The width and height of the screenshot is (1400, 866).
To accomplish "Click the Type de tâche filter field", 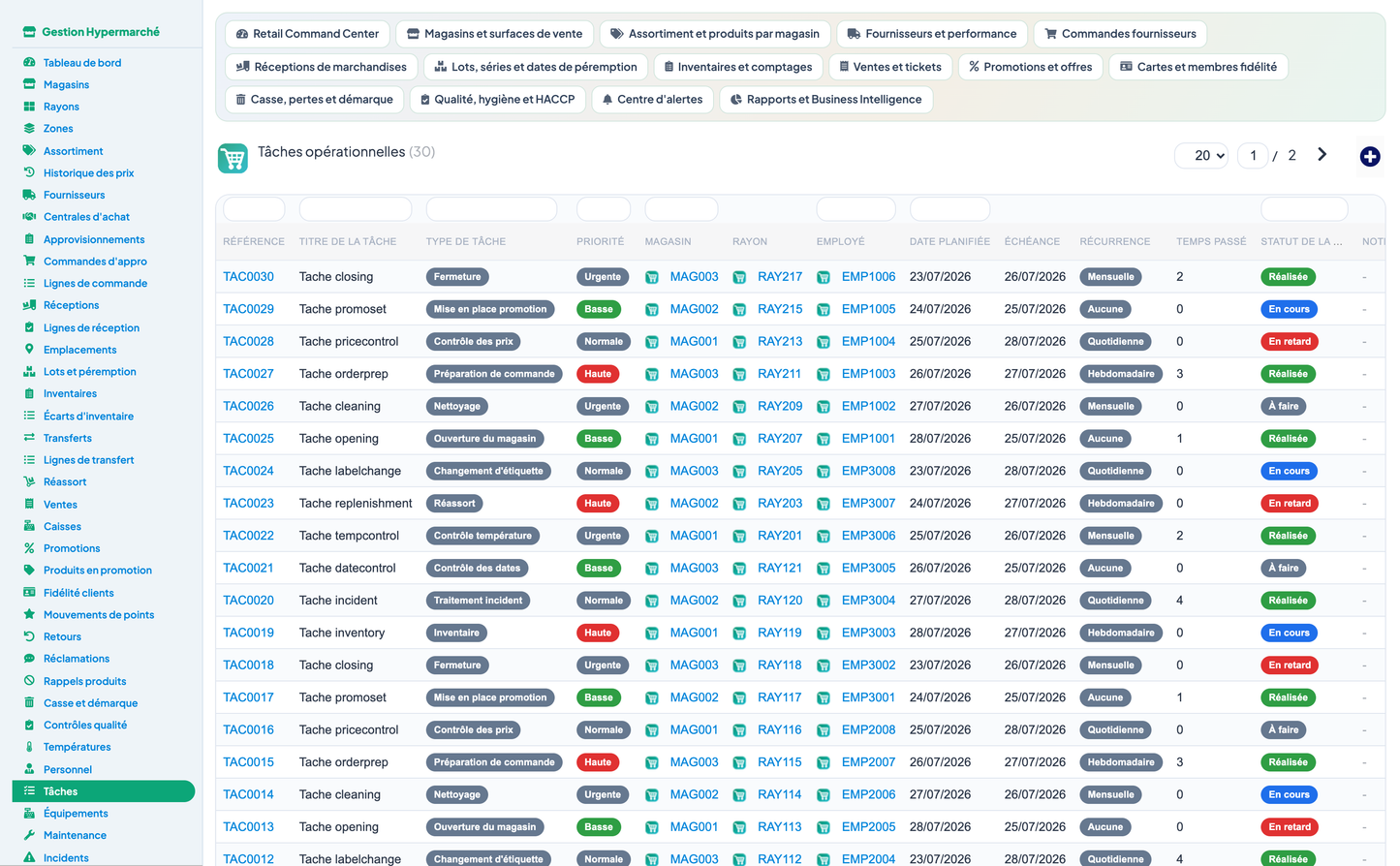I will (491, 209).
